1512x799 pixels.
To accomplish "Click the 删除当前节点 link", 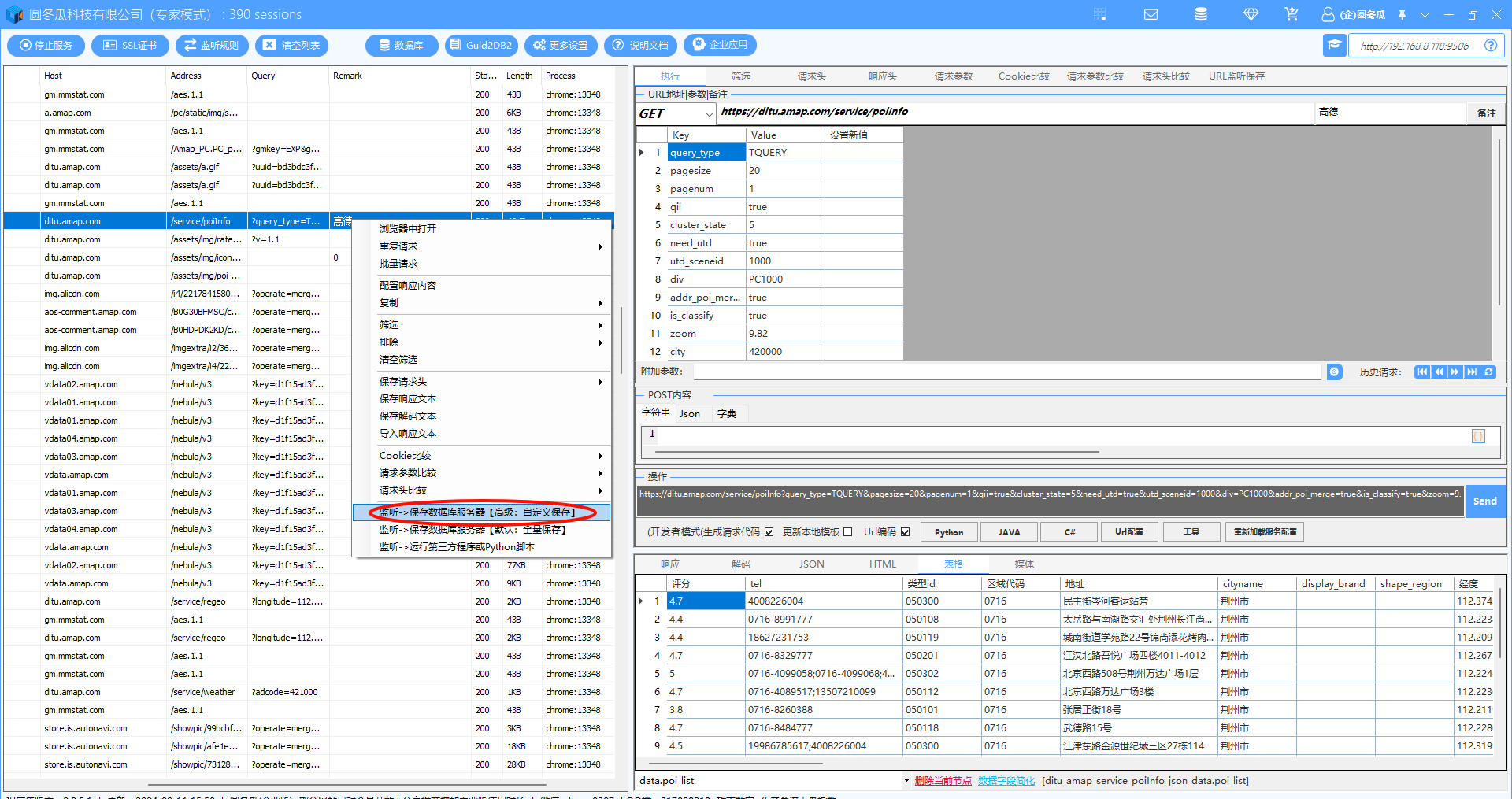I will [x=943, y=781].
